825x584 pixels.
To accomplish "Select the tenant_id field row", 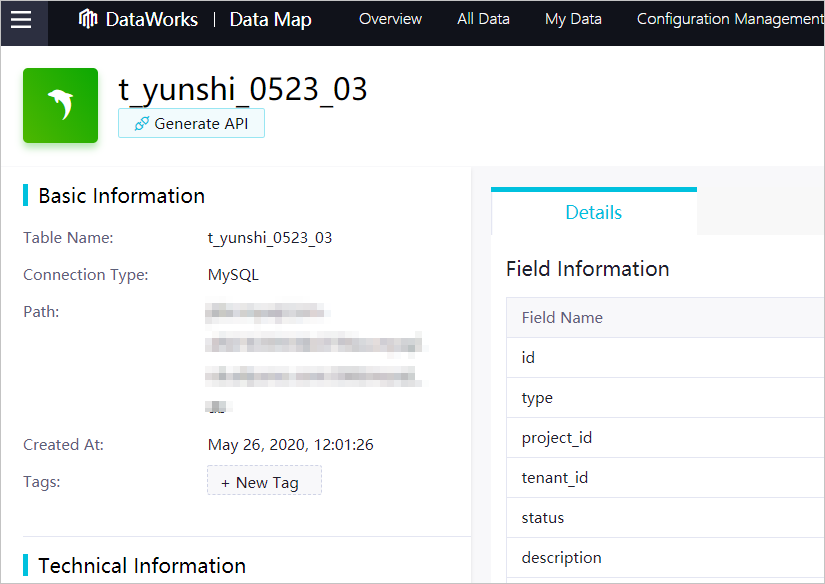I will pyautogui.click(x=665, y=478).
